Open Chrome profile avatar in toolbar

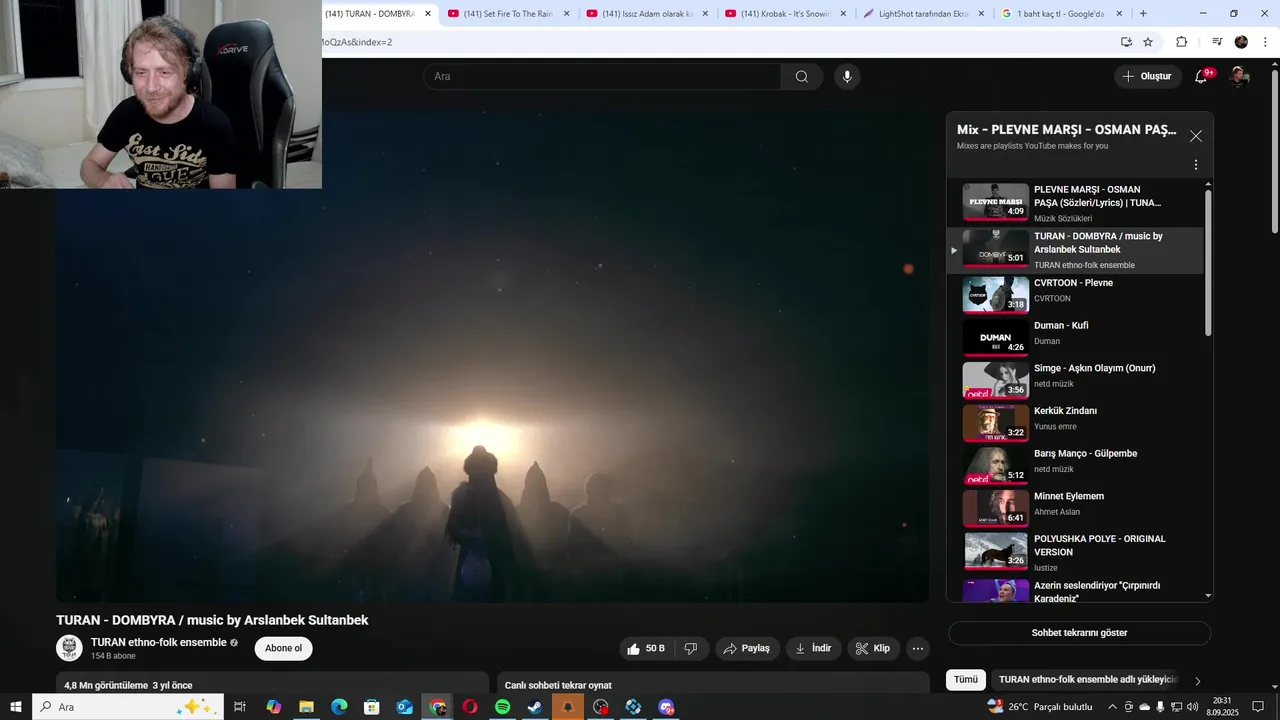click(1241, 42)
